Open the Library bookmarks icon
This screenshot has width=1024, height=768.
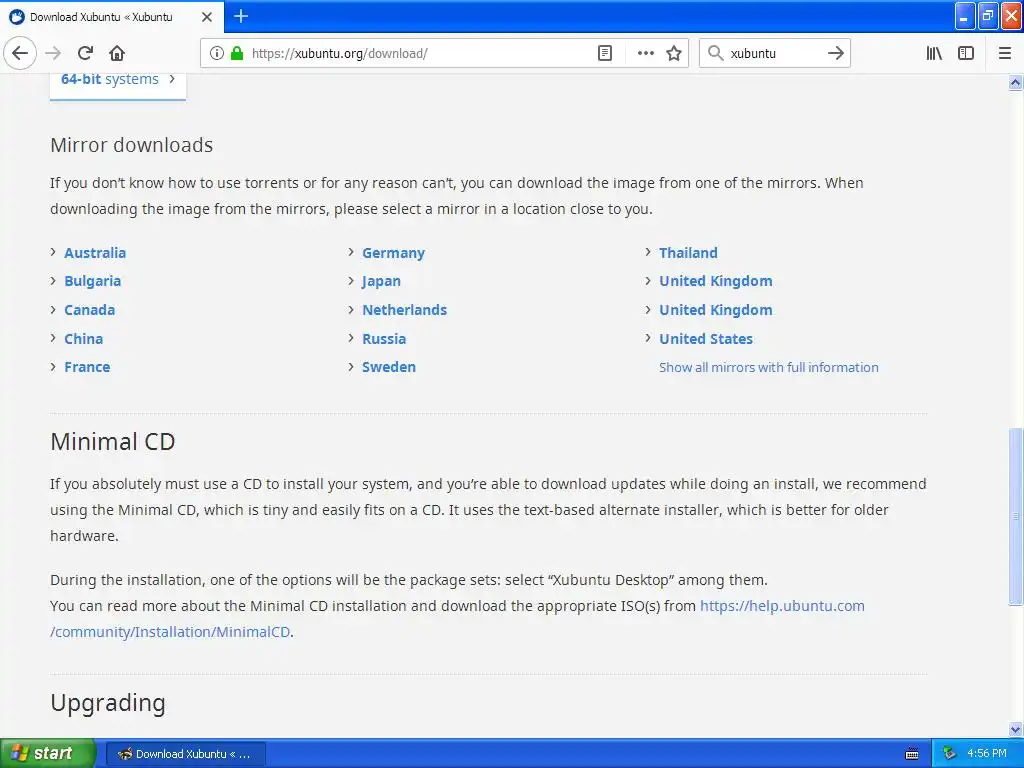pos(934,53)
